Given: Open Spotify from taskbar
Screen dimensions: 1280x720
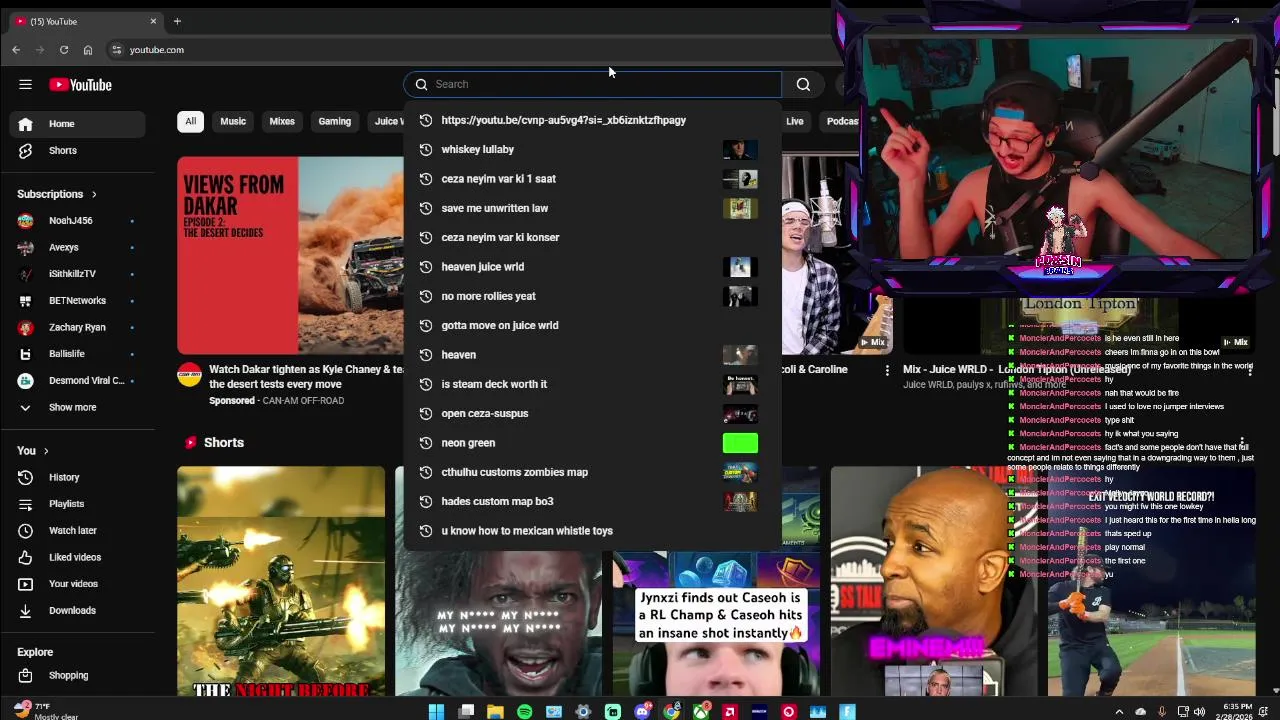Looking at the screenshot, I should (x=524, y=712).
